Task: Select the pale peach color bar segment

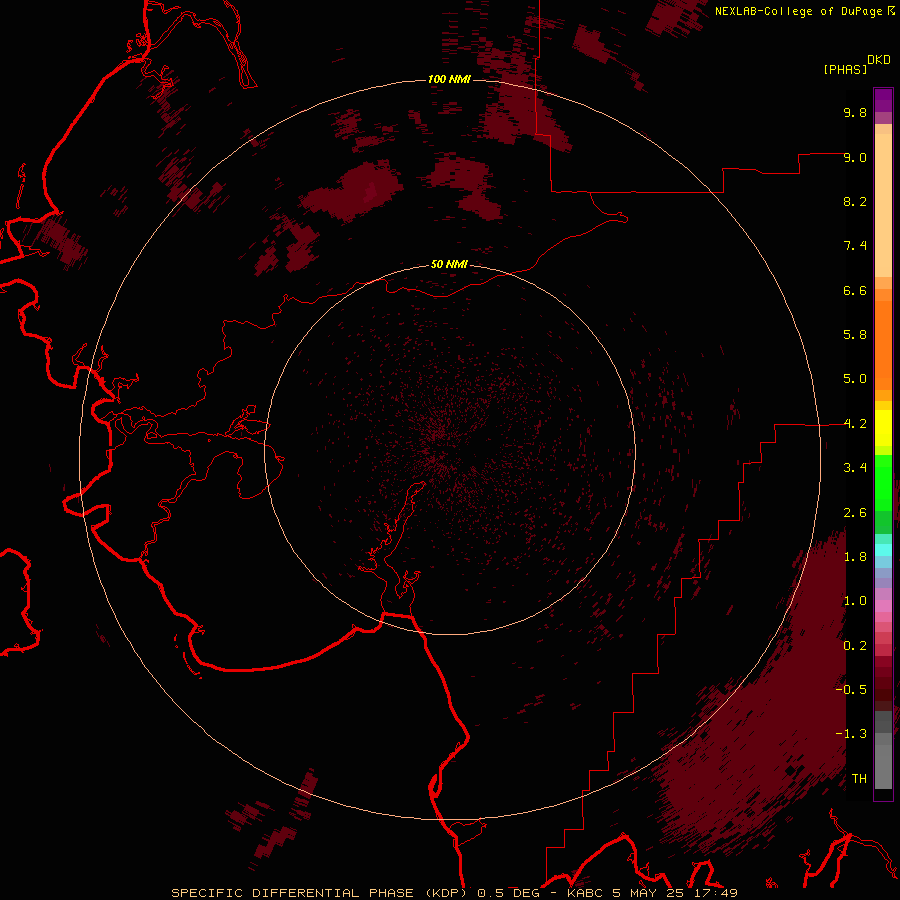Action: coord(883,205)
